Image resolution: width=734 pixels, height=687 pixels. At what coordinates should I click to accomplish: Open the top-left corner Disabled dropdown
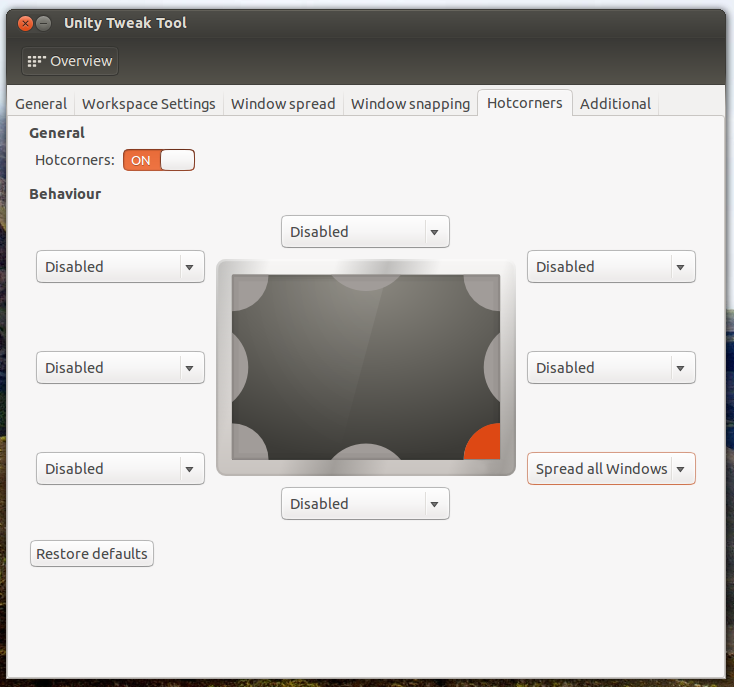coord(120,267)
